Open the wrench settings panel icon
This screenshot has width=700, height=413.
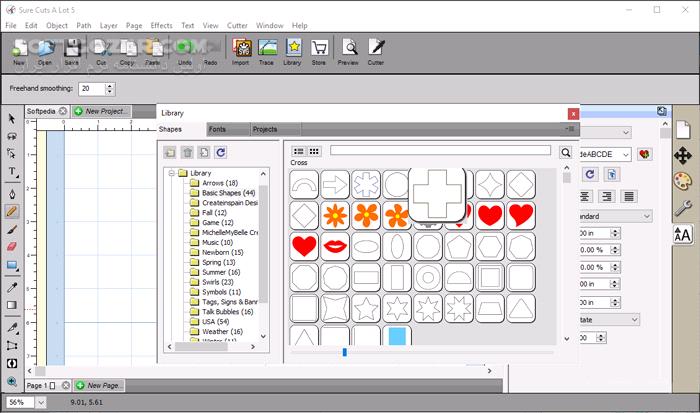(x=683, y=208)
